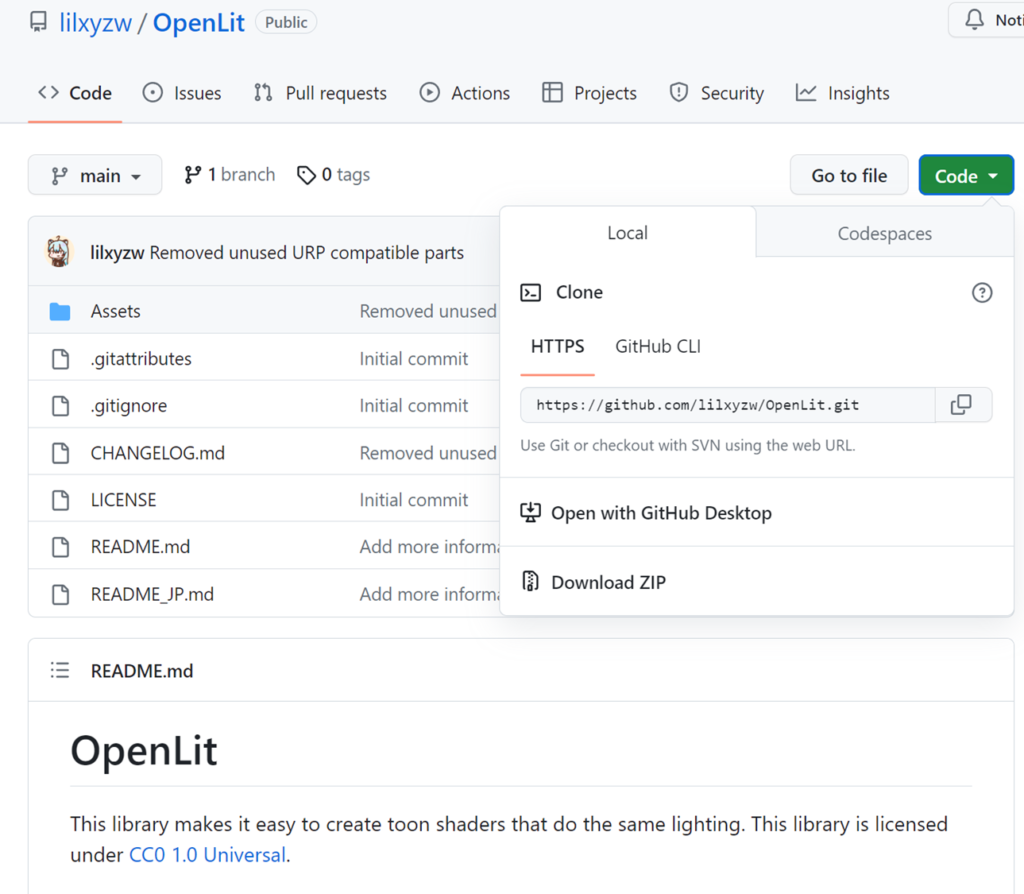Click the Download ZIP archive icon
The height and width of the screenshot is (894, 1024).
[x=531, y=582]
